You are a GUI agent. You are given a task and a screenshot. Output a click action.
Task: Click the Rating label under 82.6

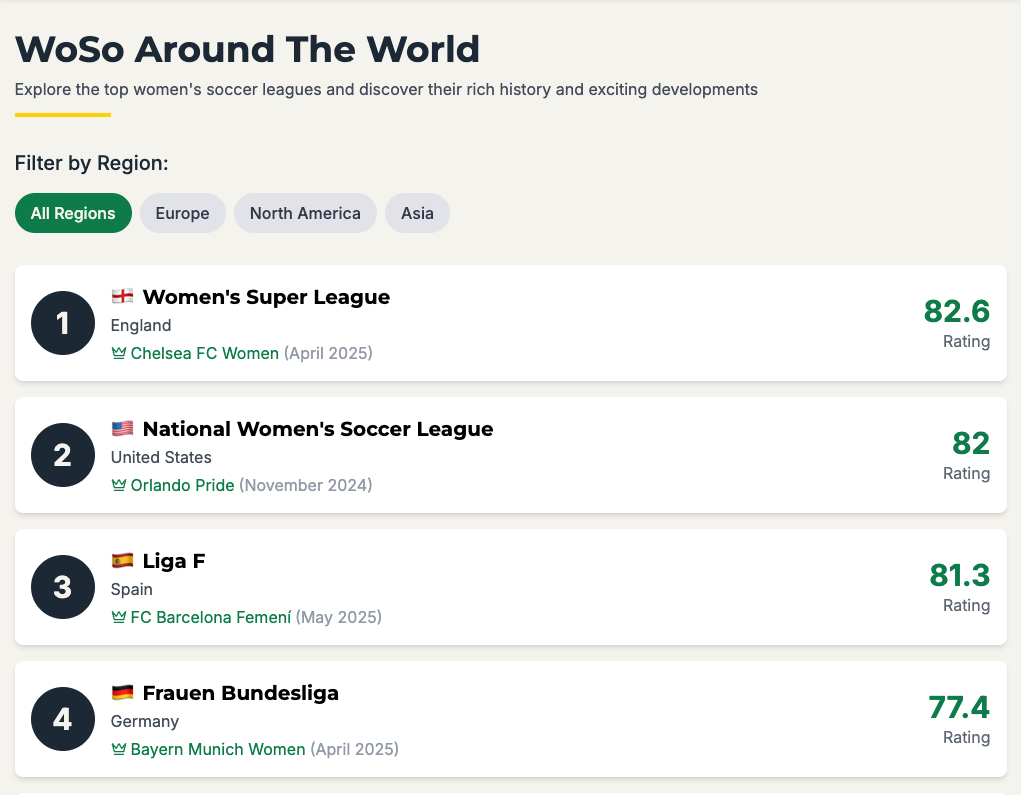(966, 342)
